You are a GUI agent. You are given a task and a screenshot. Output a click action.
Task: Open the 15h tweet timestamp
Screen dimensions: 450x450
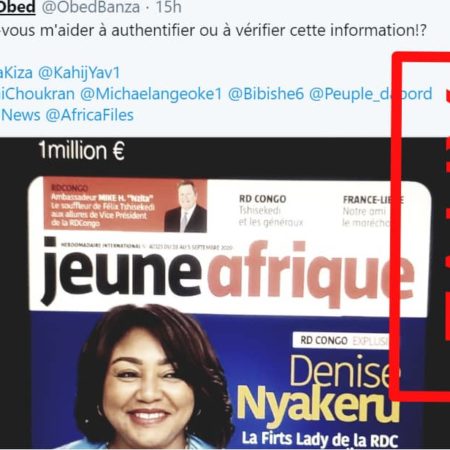169,7
